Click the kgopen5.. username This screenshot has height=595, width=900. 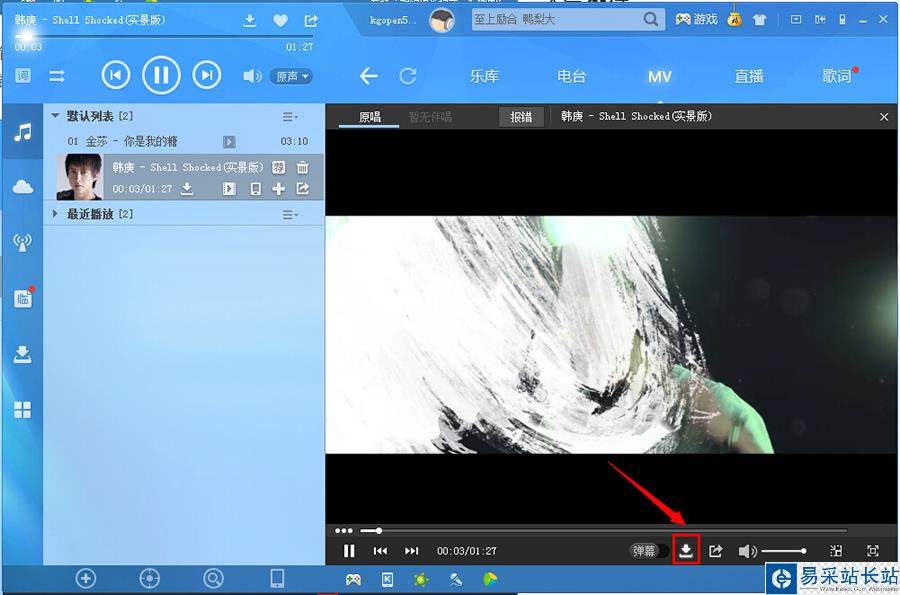point(392,20)
